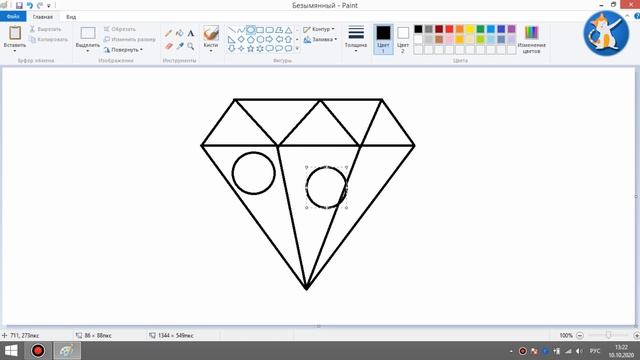Pick the red color swatch
This screenshot has height=360, width=640.
(449, 29)
